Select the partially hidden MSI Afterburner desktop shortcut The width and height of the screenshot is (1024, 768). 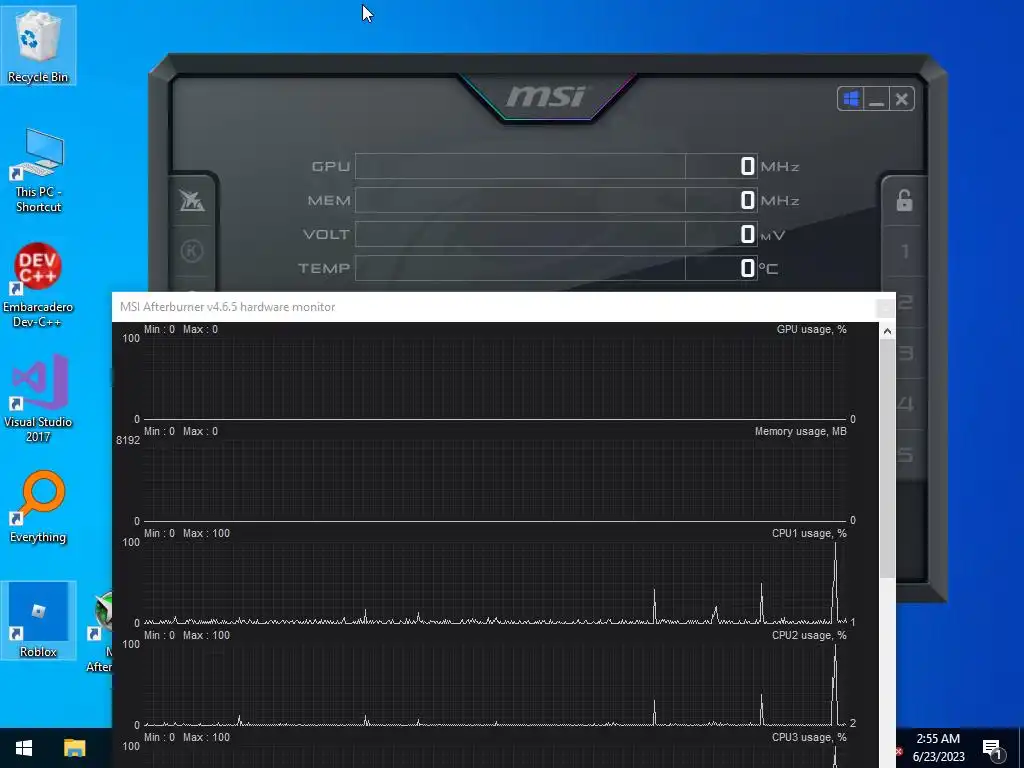click(x=100, y=631)
